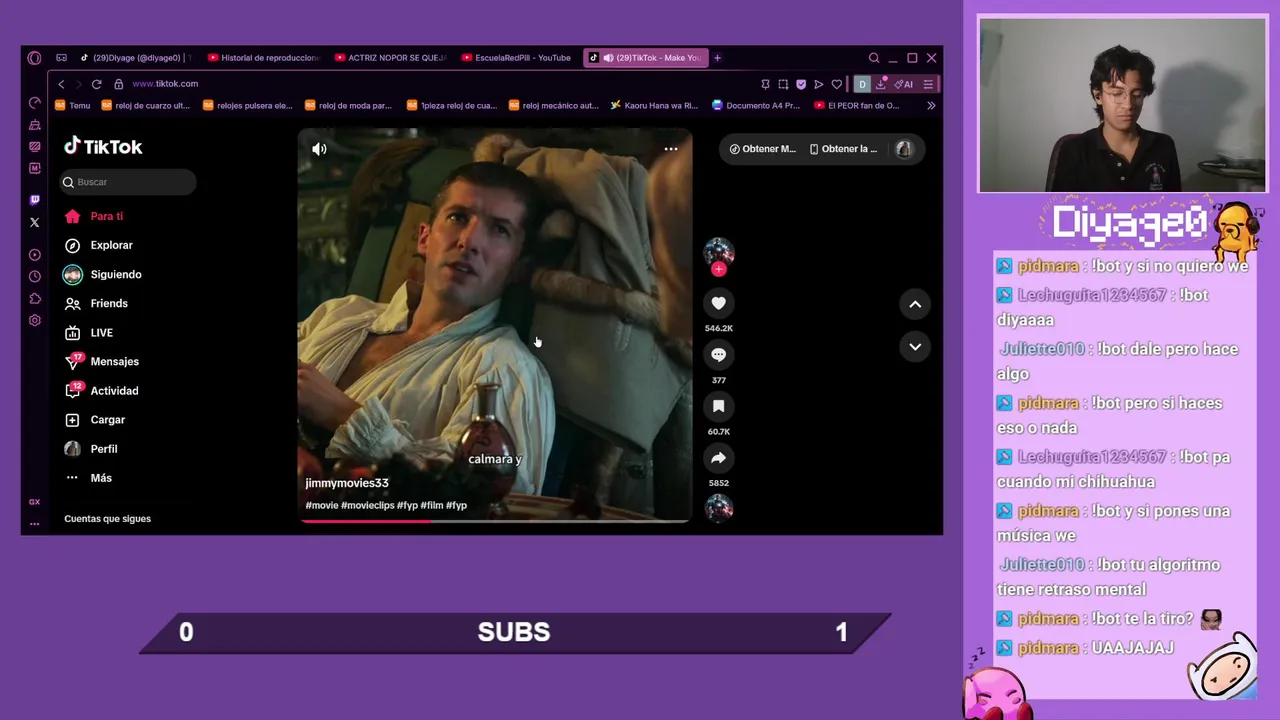Open downloads icon in browser toolbar

pos(880,84)
